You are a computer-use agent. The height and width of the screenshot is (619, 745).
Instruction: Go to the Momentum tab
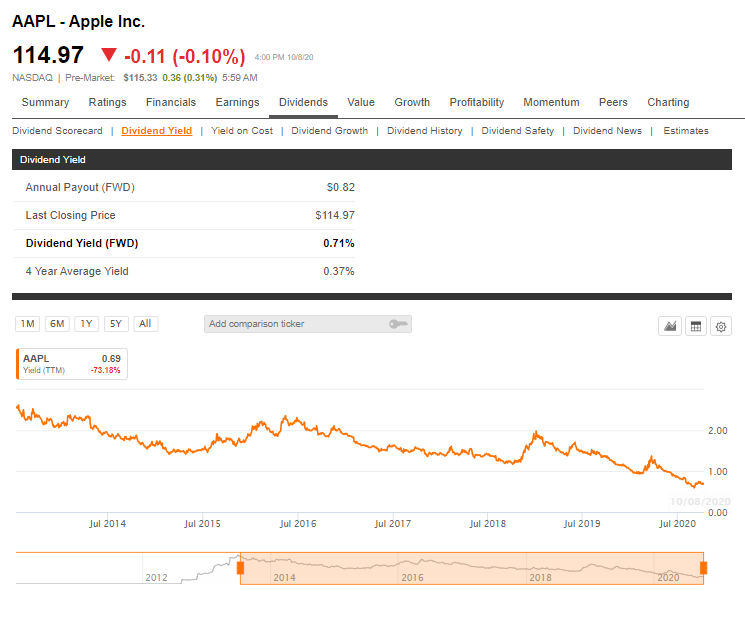(551, 102)
